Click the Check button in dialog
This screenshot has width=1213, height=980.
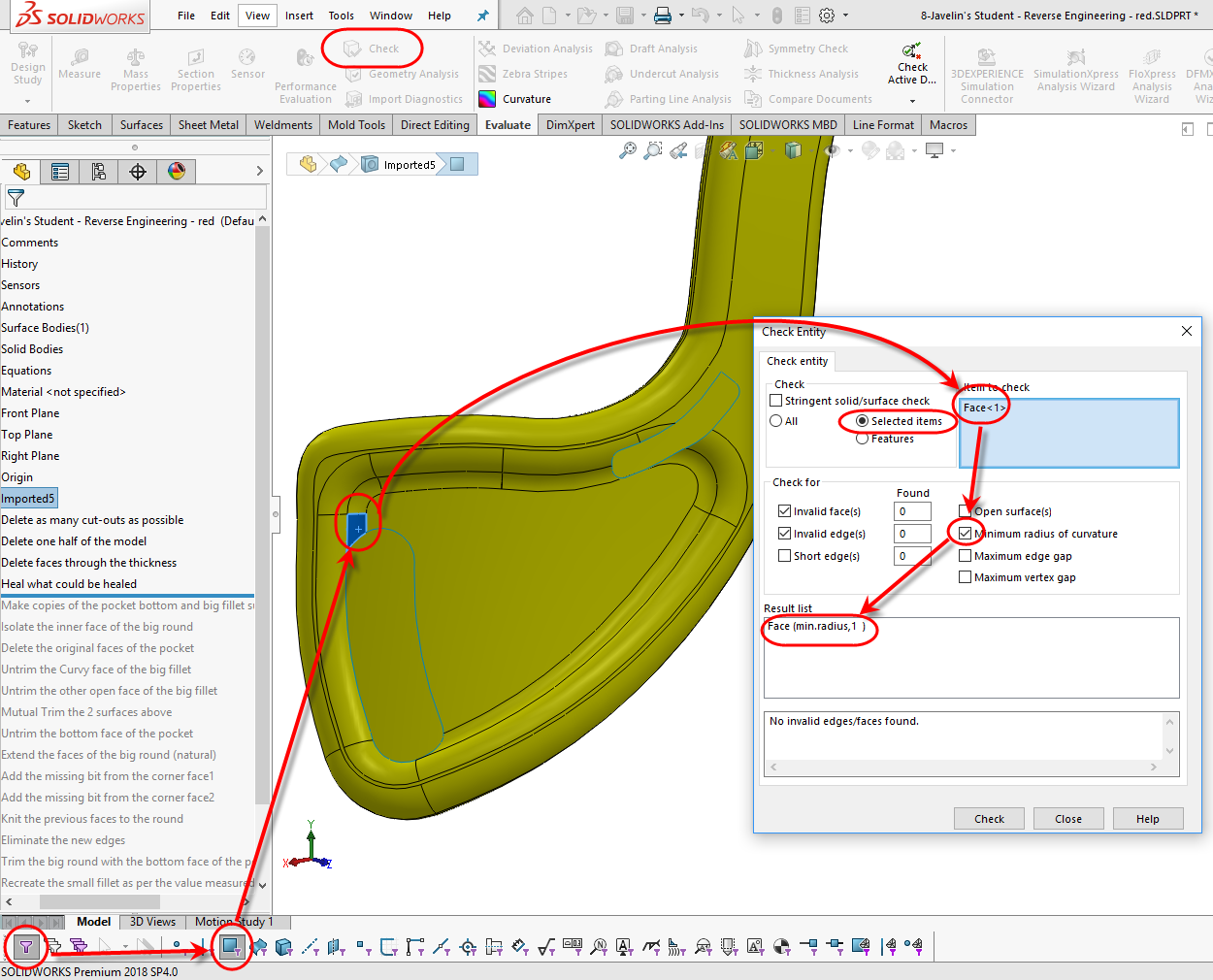[x=989, y=819]
